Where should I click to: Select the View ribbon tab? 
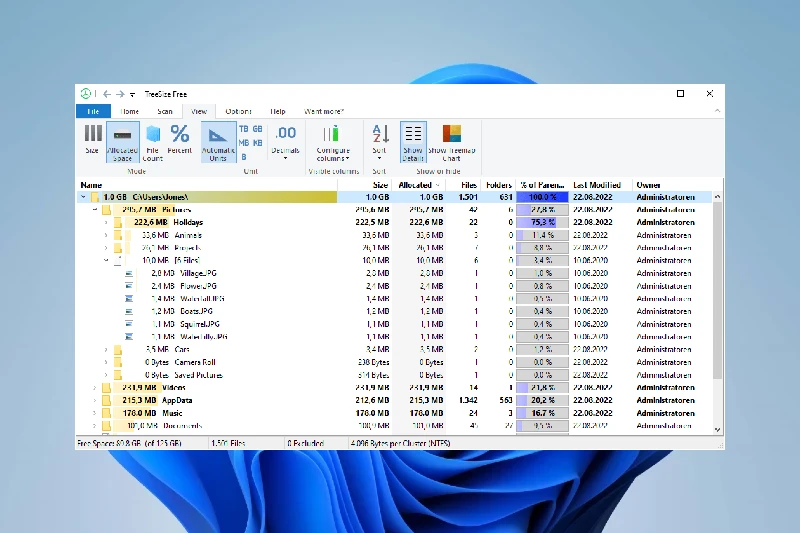199,111
